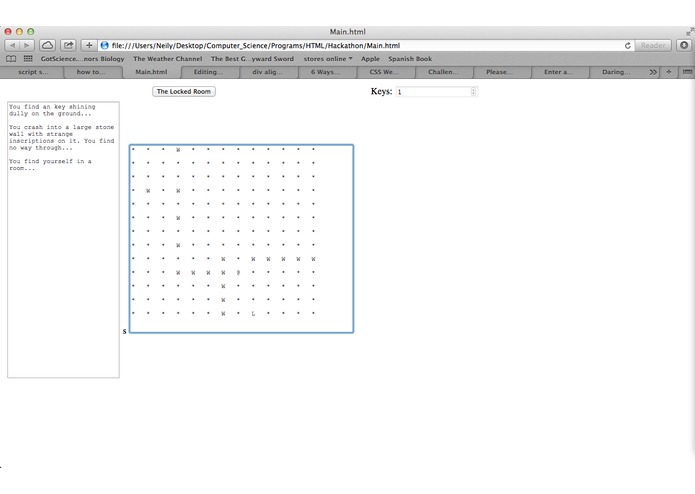Open the Spanish Book bookmark
The height and width of the screenshot is (494, 695).
pyautogui.click(x=410, y=58)
